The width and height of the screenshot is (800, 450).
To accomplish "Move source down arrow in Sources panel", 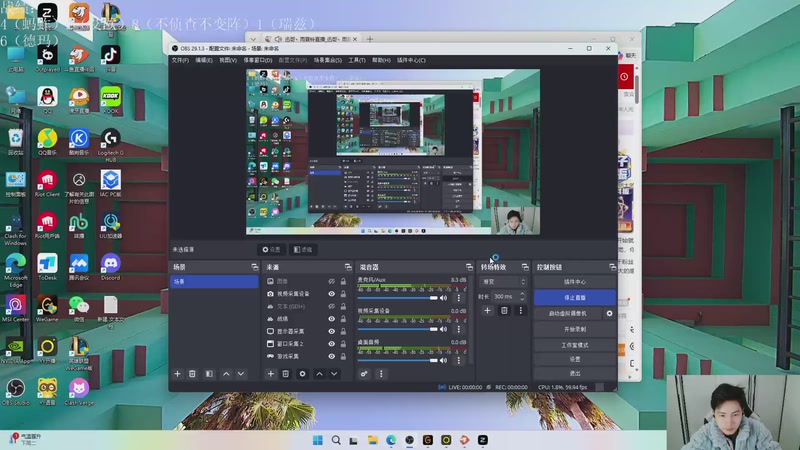I will 334,374.
